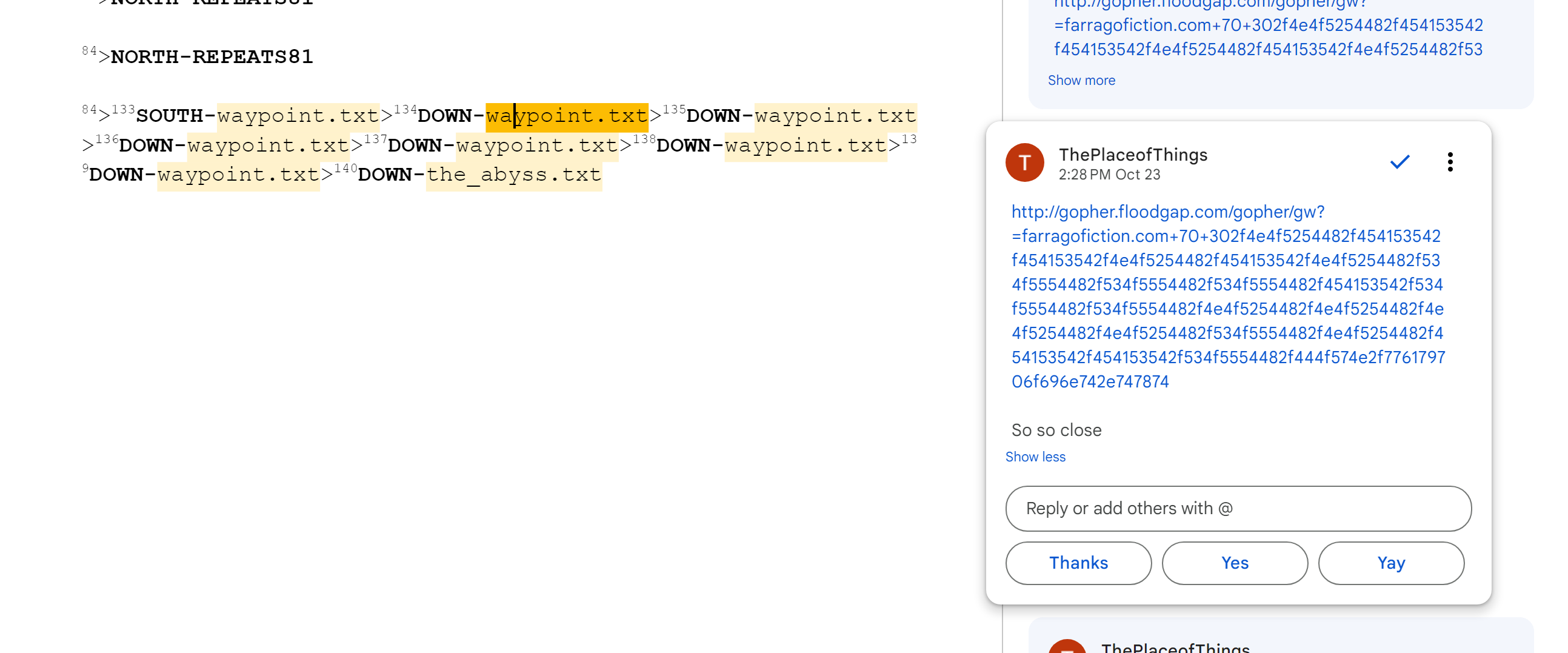Click footnote reference 133 before SOUTH
The width and height of the screenshot is (1568, 653).
123,110
